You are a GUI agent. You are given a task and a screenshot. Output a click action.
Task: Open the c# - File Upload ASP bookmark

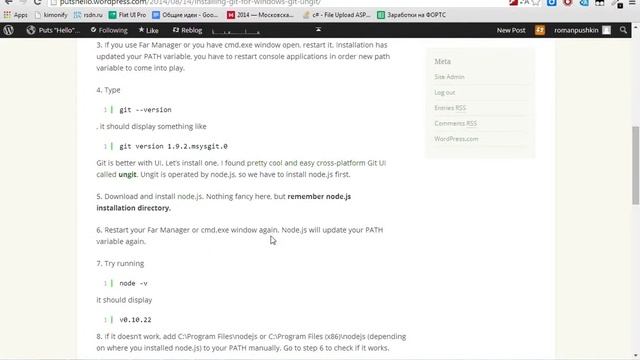click(x=336, y=15)
